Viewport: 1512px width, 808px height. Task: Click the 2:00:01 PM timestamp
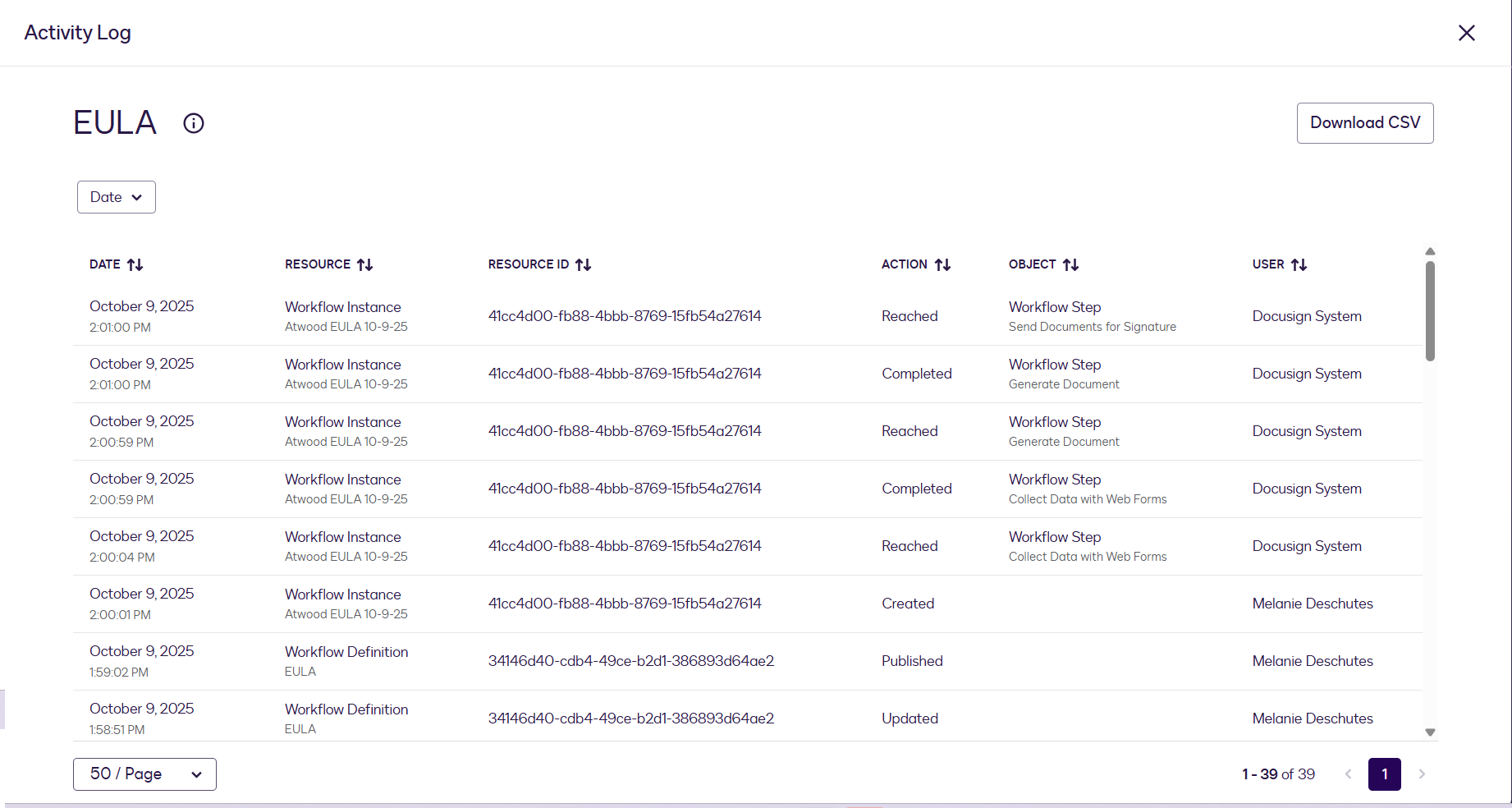(x=121, y=614)
